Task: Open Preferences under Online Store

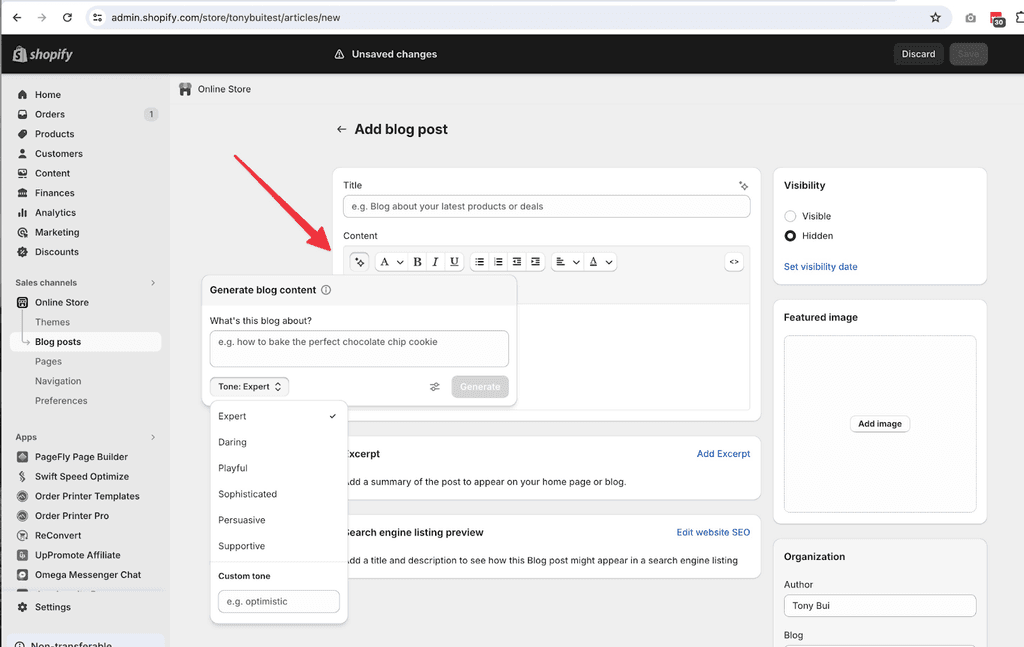Action: pos(61,400)
